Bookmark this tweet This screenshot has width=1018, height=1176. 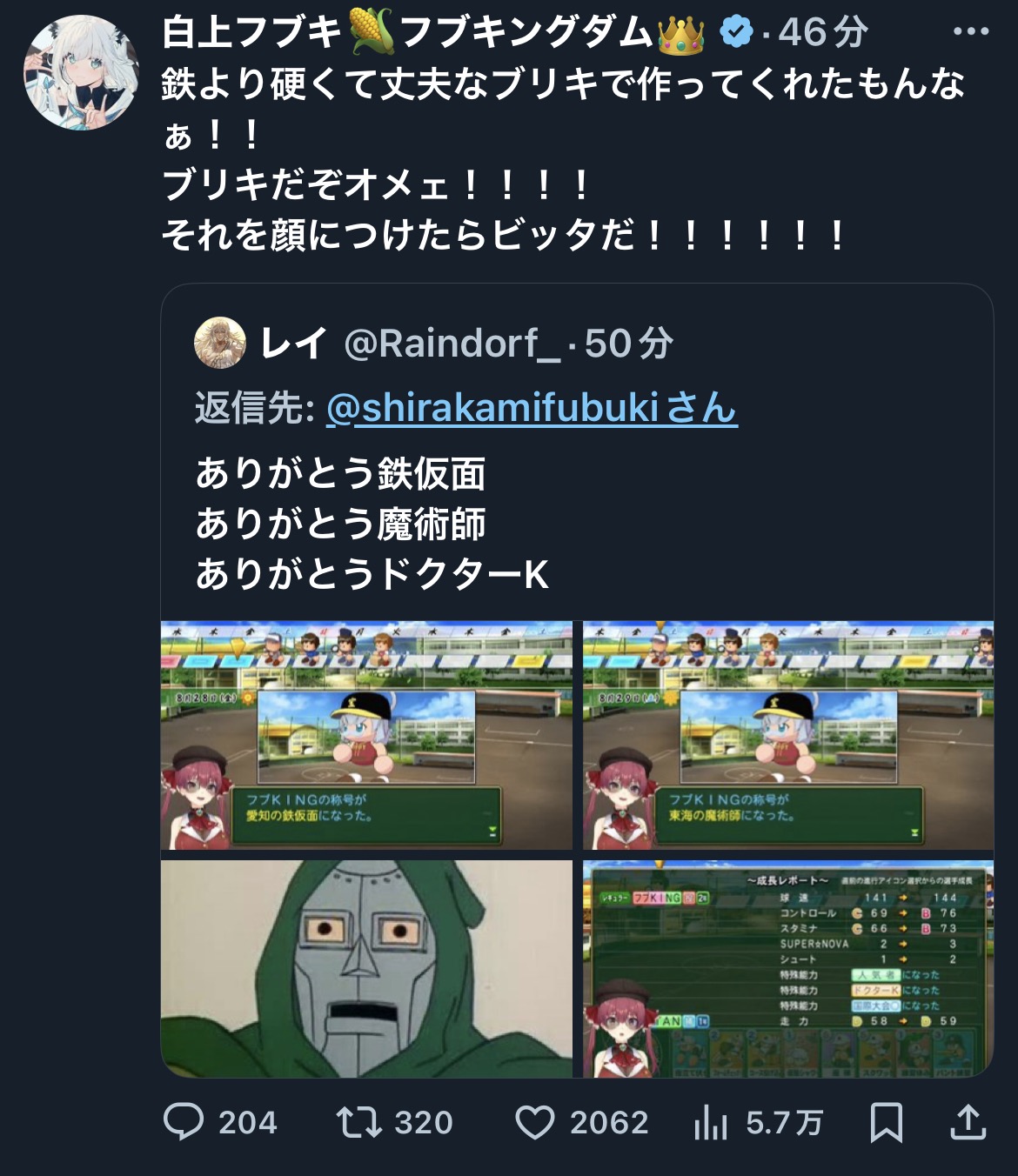click(x=886, y=1122)
